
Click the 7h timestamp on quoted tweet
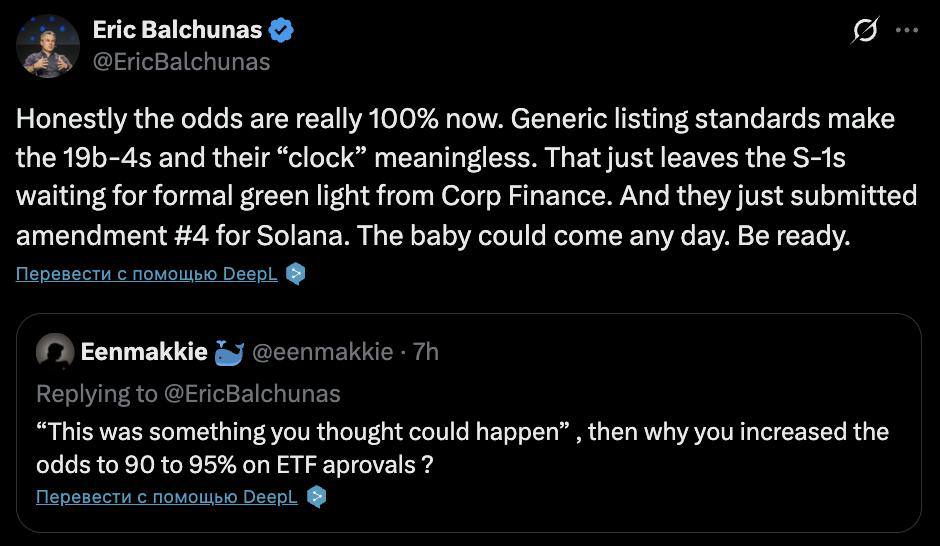click(x=426, y=352)
